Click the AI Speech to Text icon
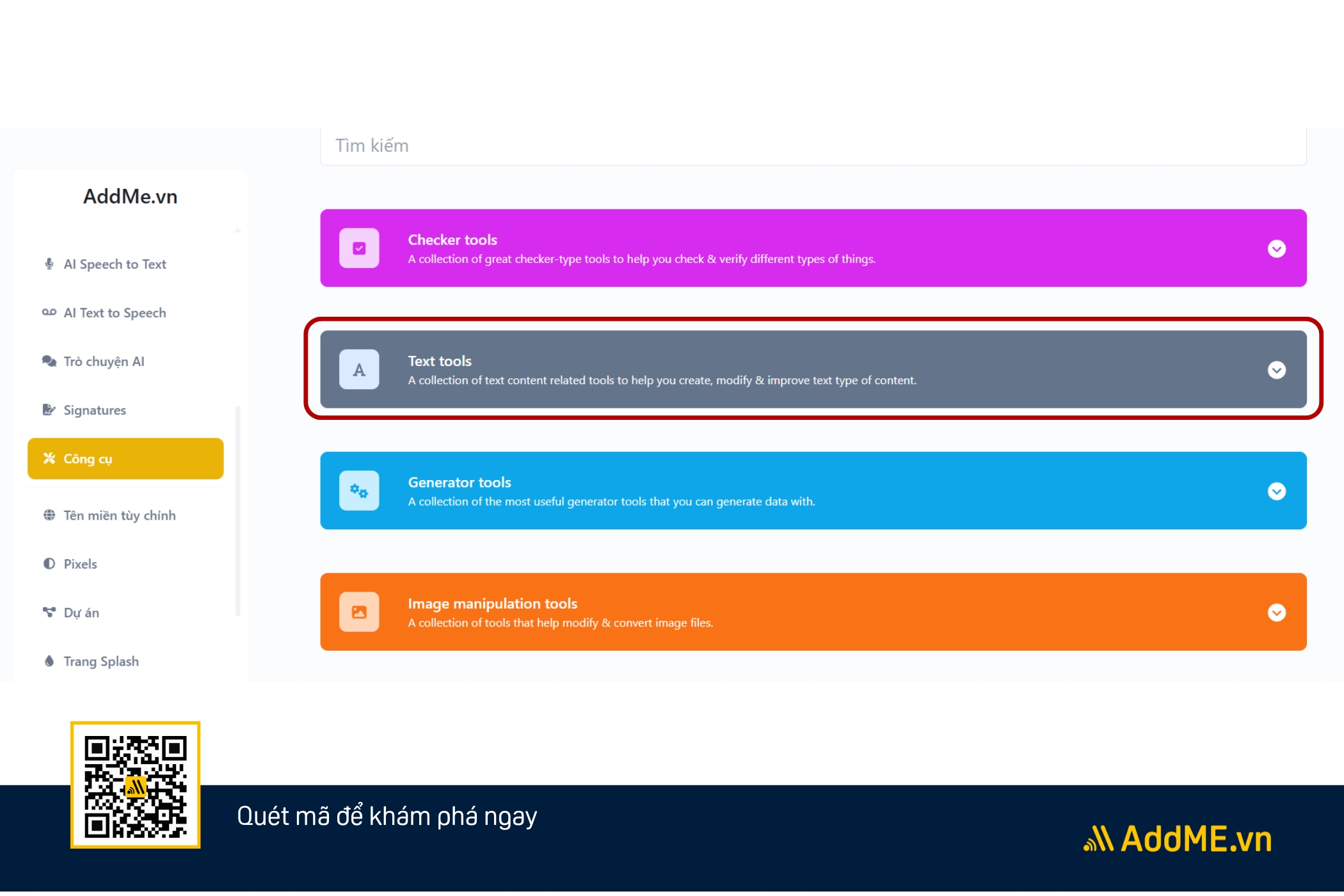Screen dimensions: 1344x896 pyautogui.click(x=49, y=263)
